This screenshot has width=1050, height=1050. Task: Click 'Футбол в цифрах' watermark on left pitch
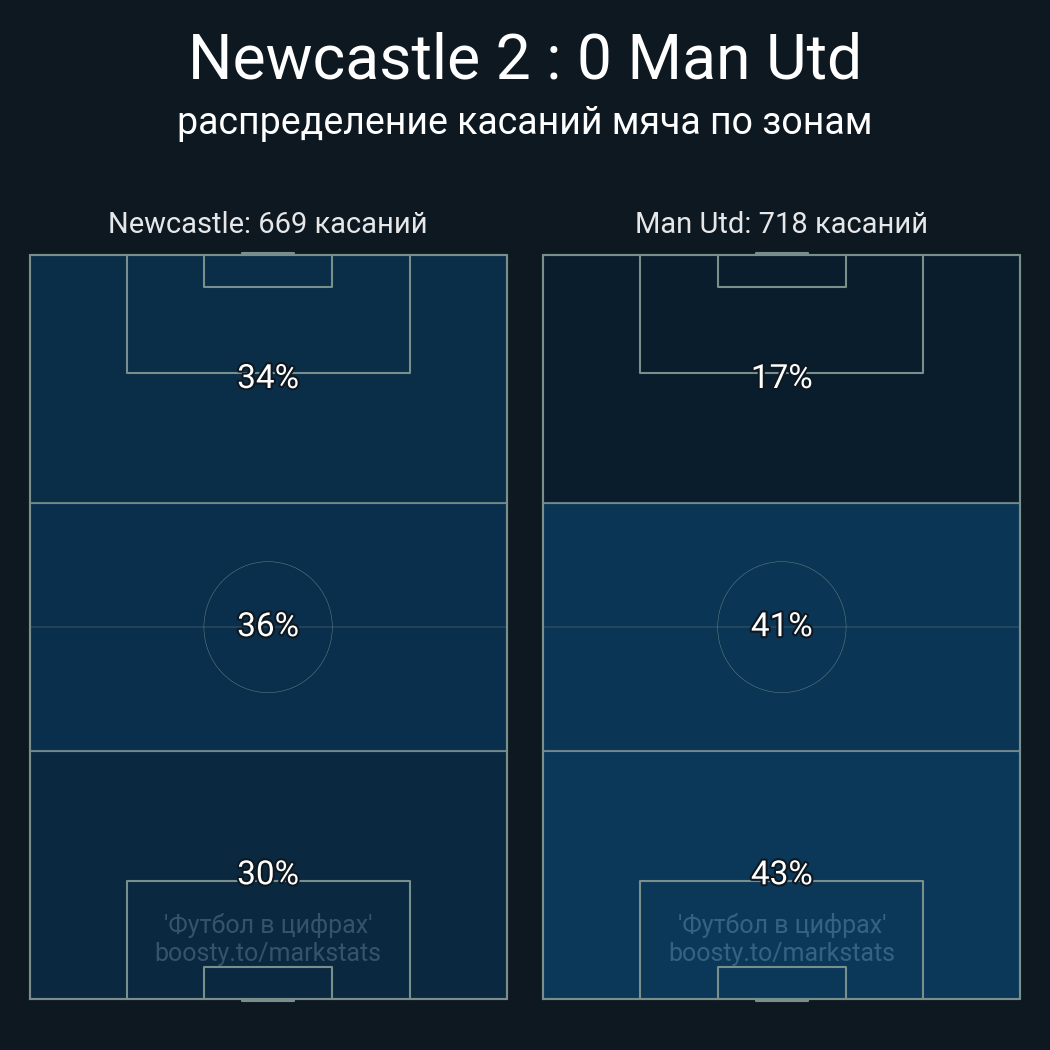[268, 925]
